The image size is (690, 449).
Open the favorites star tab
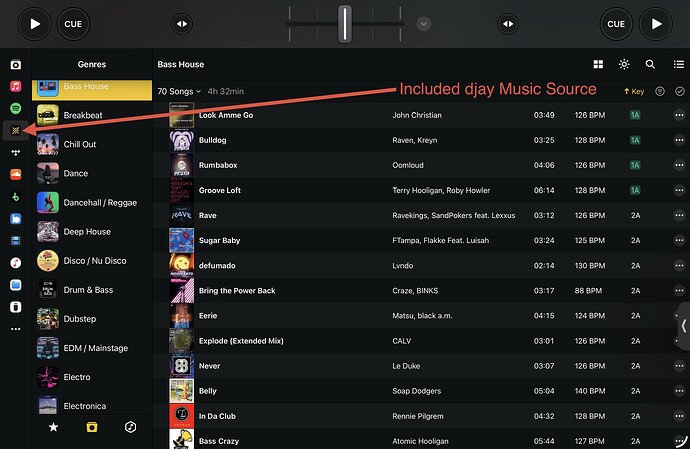tap(53, 427)
